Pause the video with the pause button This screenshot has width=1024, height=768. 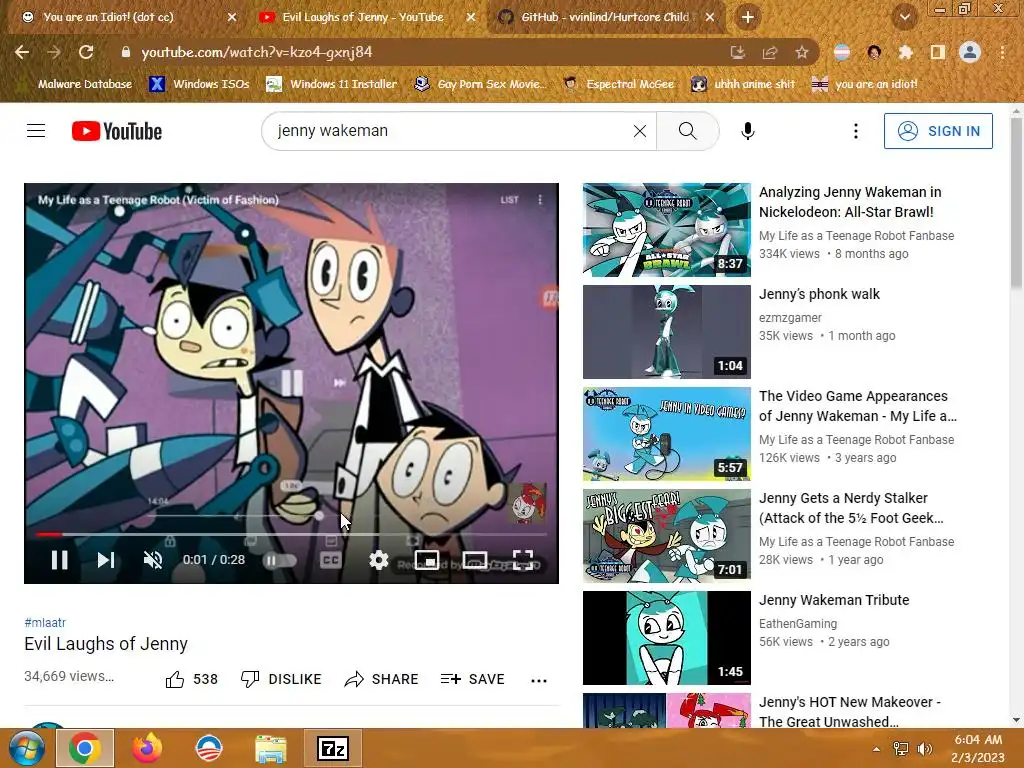pyautogui.click(x=59, y=560)
